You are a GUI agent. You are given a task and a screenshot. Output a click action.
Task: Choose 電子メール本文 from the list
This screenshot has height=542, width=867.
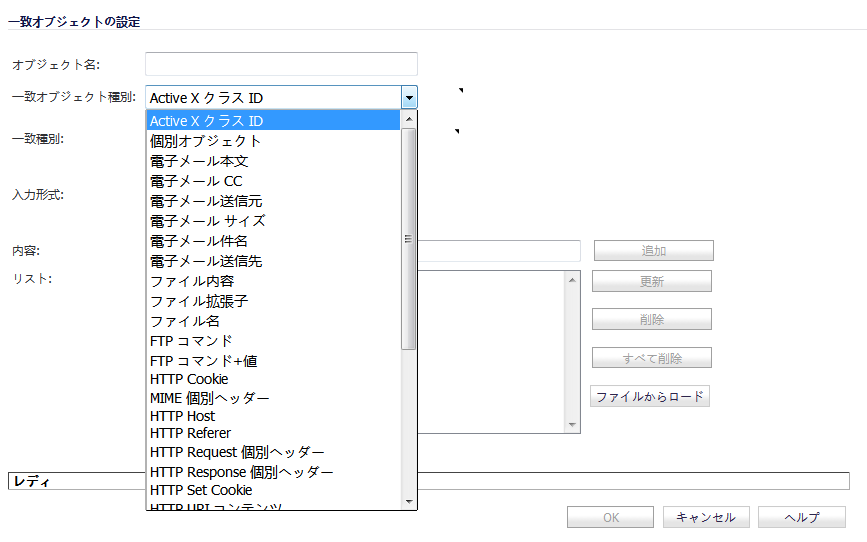coord(273,161)
